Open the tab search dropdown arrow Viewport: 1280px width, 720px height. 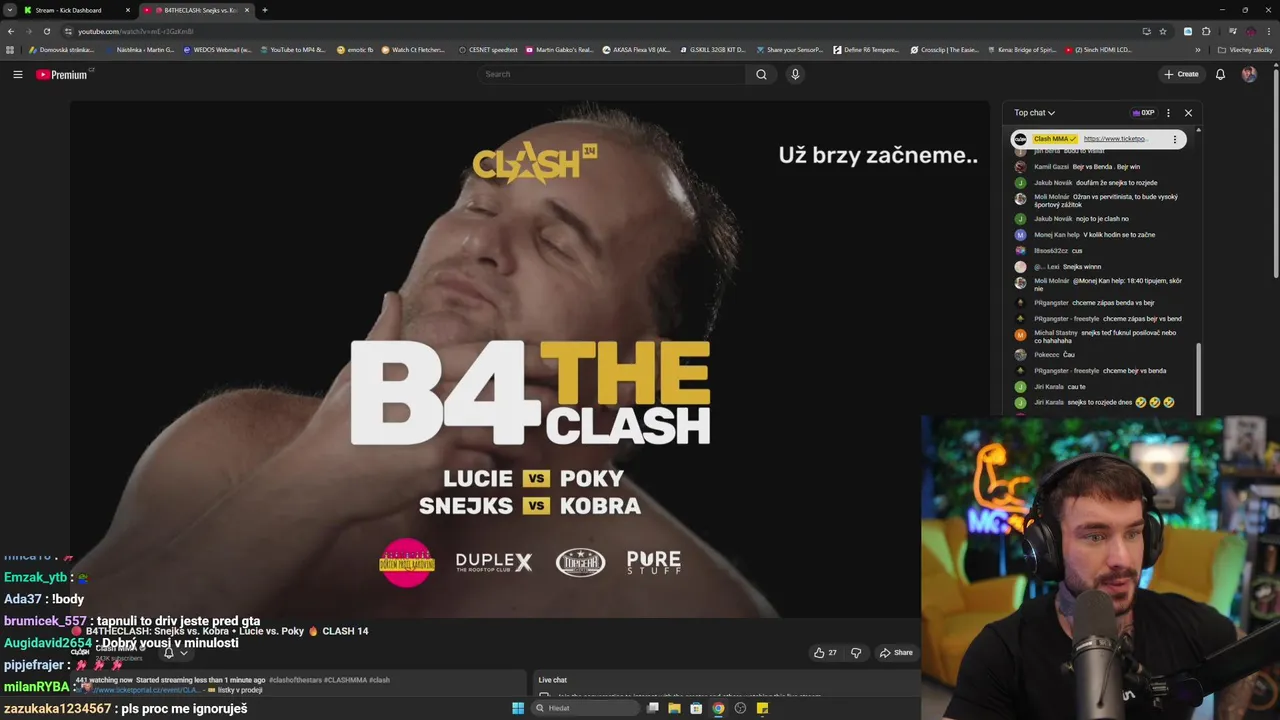click(x=9, y=10)
